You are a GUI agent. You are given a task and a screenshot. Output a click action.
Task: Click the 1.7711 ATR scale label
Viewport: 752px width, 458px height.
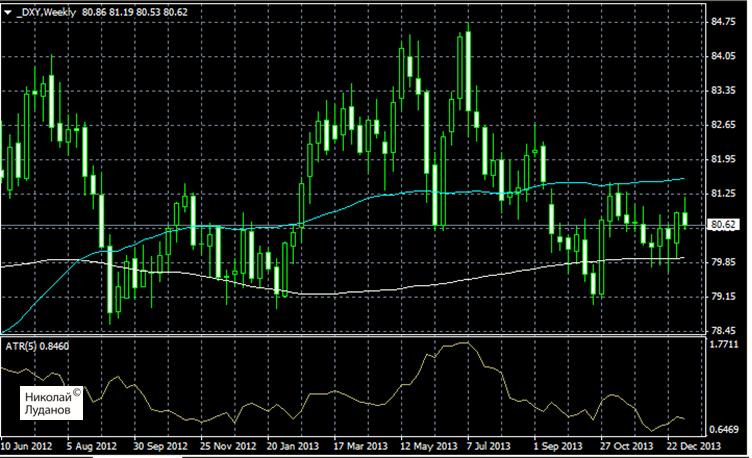721,343
